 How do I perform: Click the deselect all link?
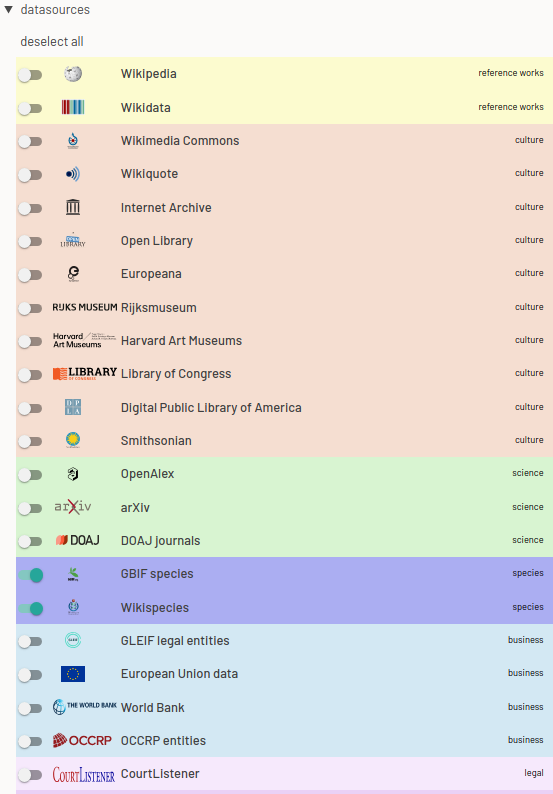[52, 42]
